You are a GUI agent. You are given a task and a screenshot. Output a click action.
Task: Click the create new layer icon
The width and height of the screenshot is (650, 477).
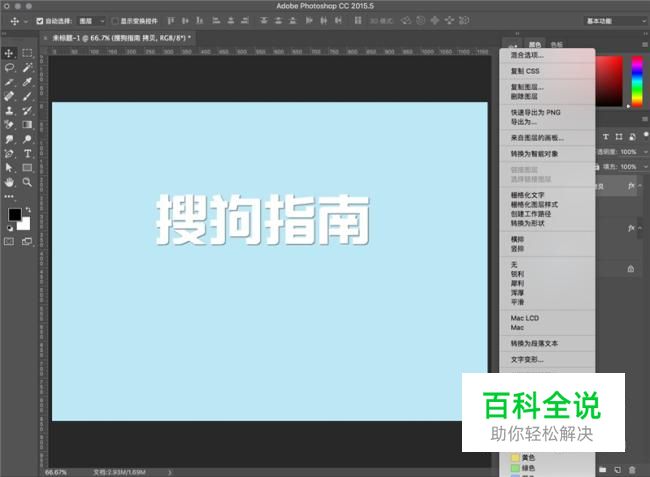pyautogui.click(x=618, y=470)
